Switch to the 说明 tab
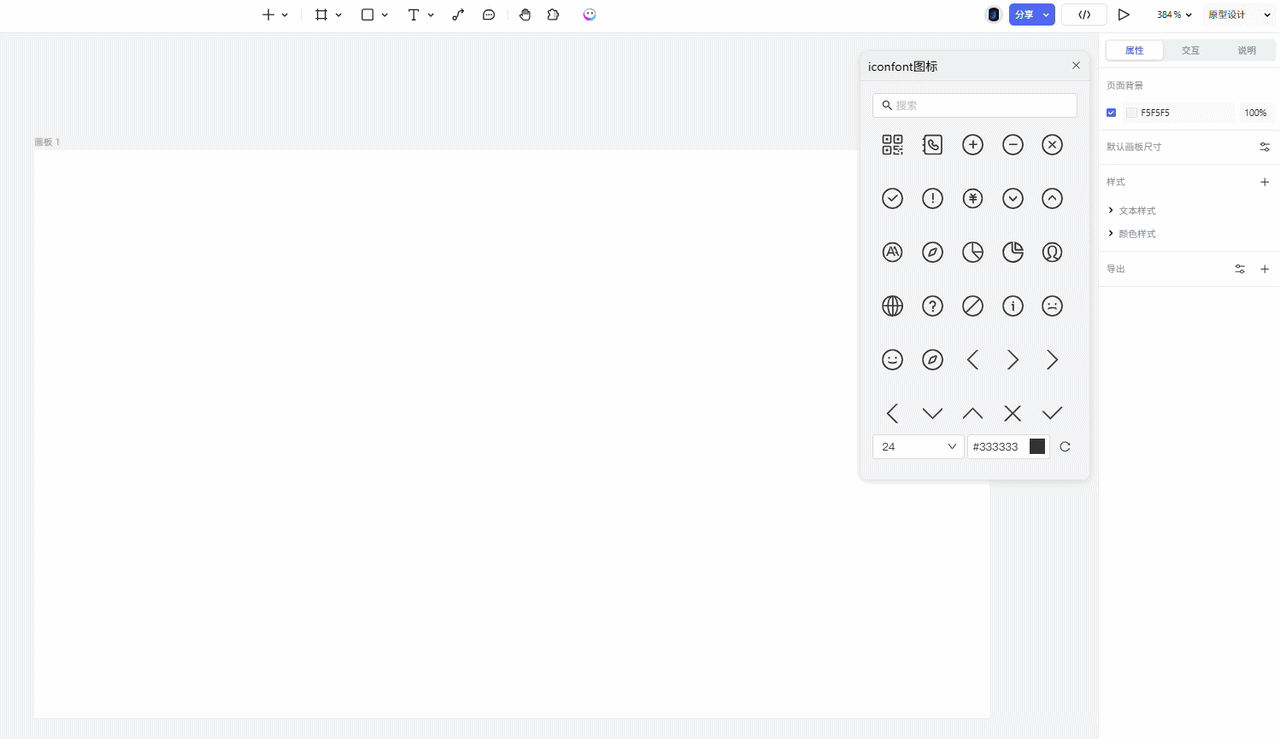1280x739 pixels. 1246,50
